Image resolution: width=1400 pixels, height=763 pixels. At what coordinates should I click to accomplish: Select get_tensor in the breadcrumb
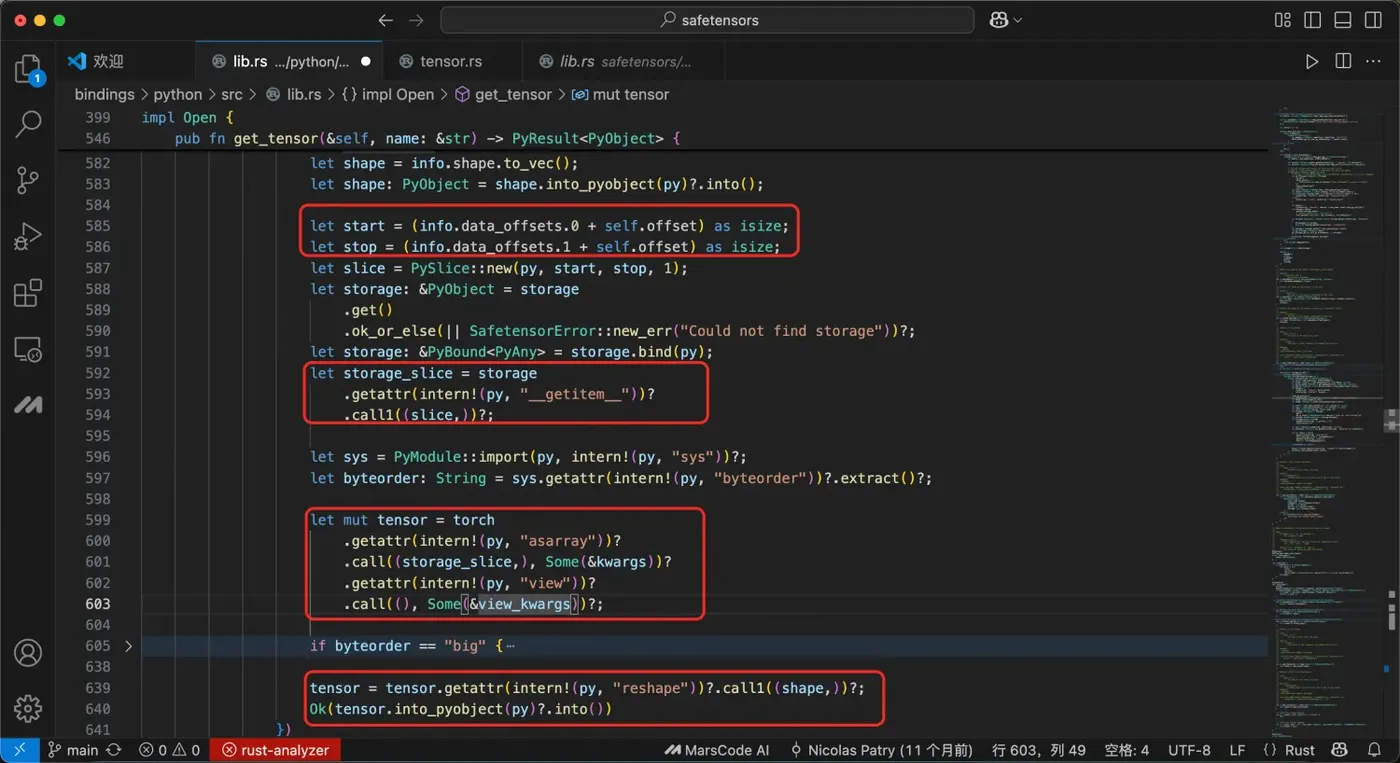(x=503, y=94)
